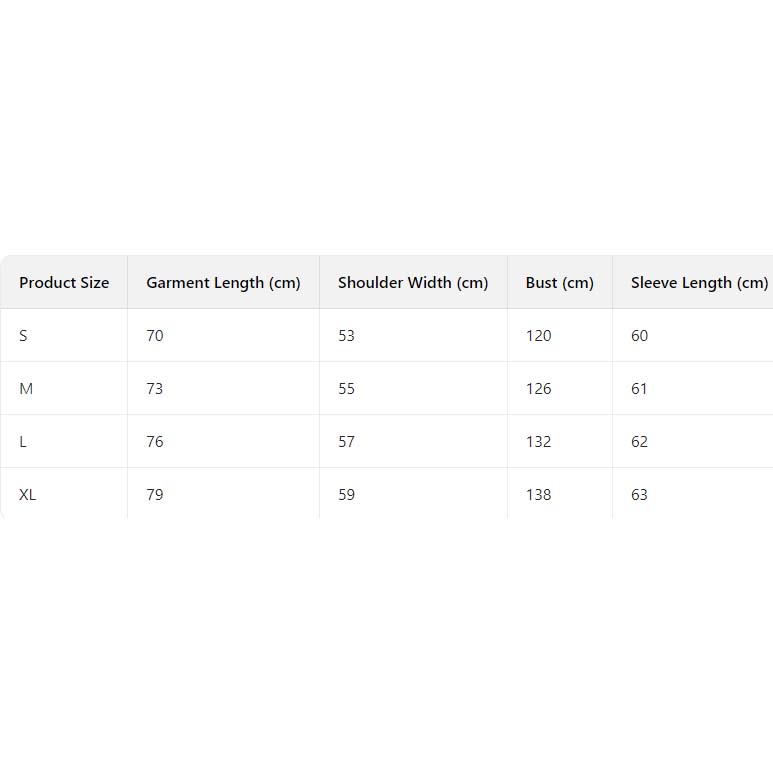This screenshot has height=772, width=773.
Task: Click sleeve length value 60
Action: click(x=639, y=336)
